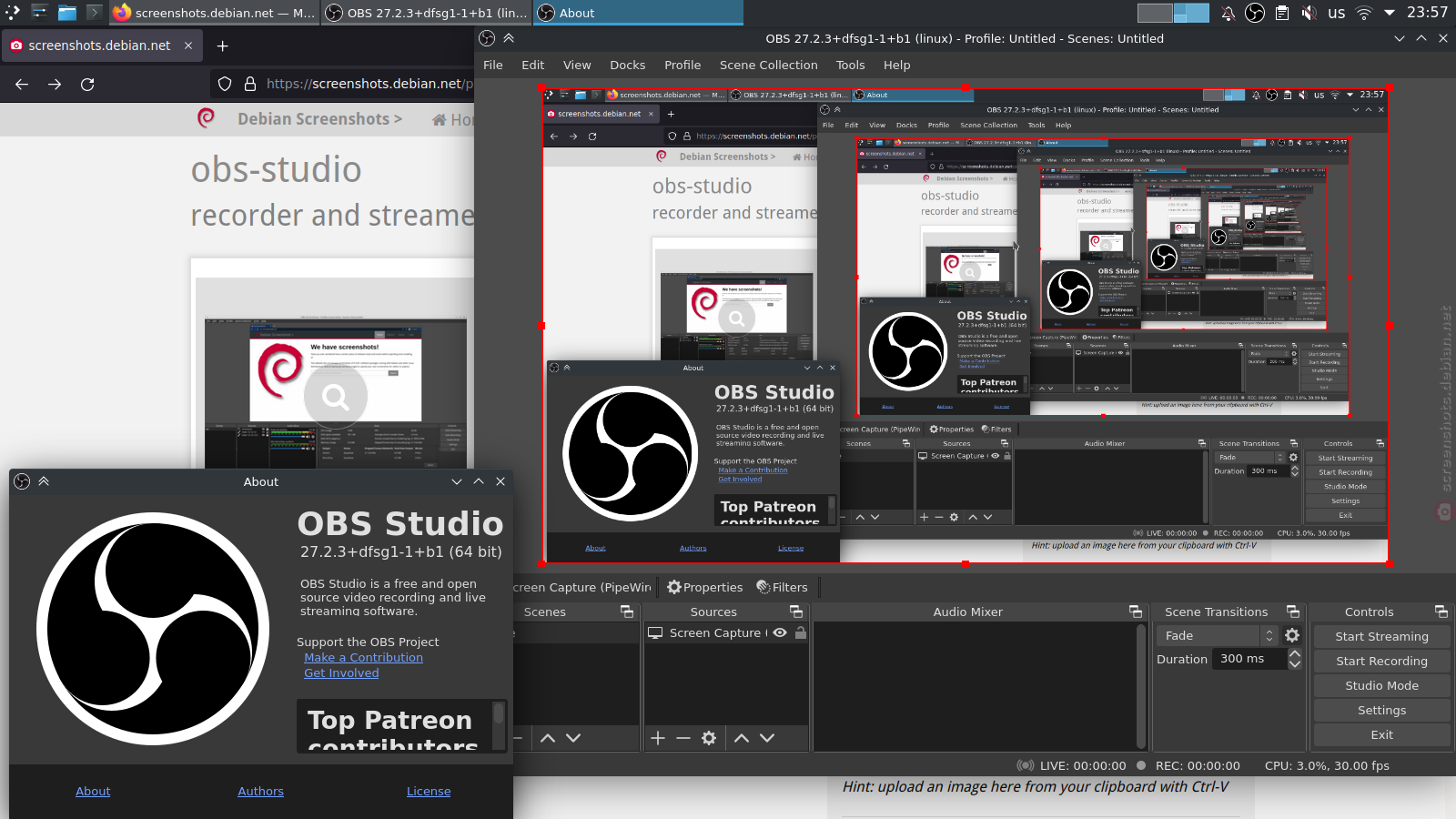Screen dimensions: 1456x819
Task: Open source Filters
Action: pyautogui.click(x=783, y=588)
